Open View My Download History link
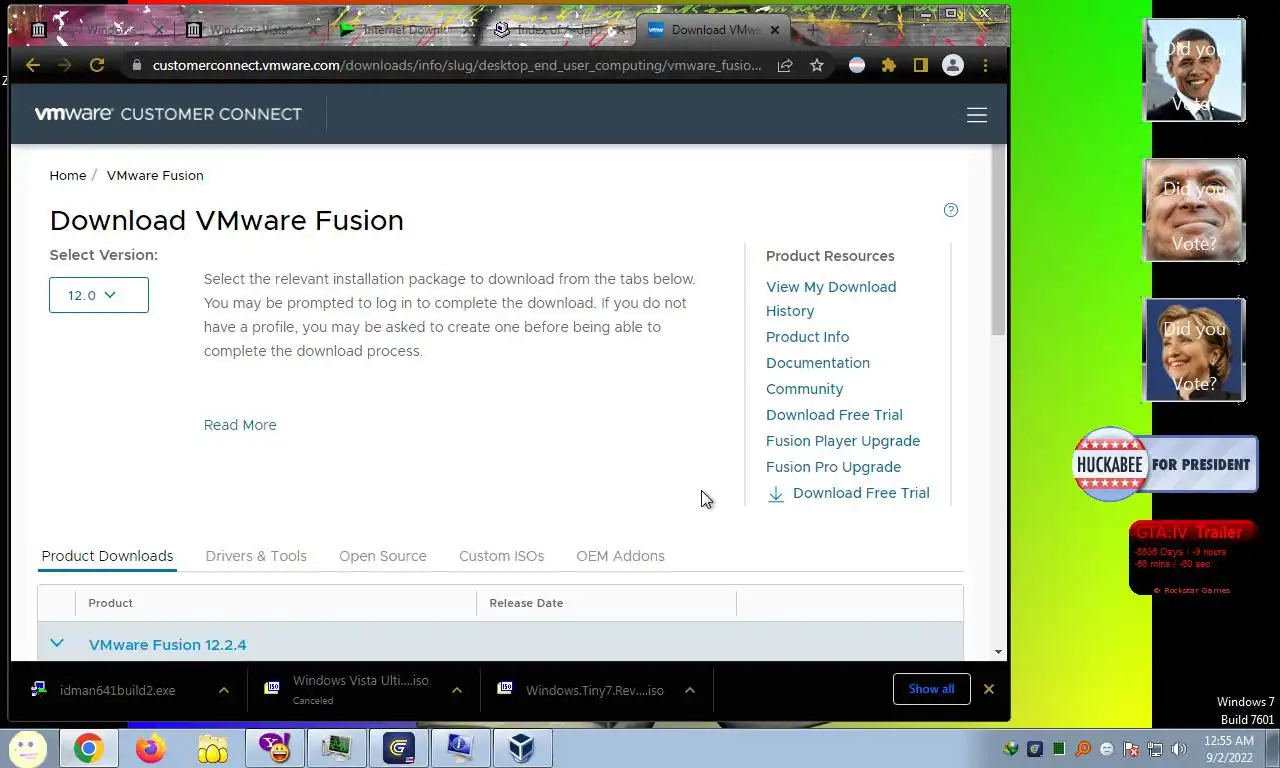 tap(831, 299)
